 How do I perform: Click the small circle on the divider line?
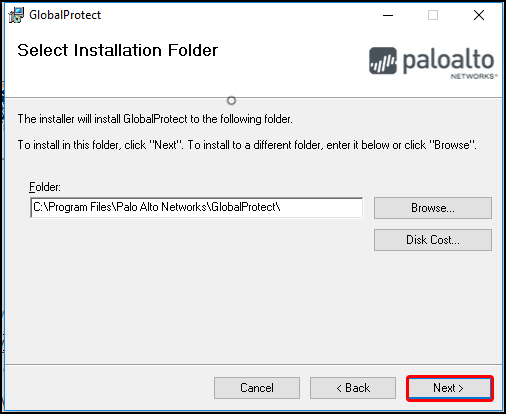click(x=231, y=100)
